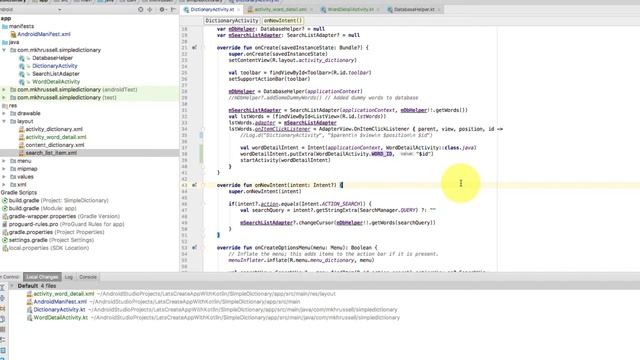This screenshot has width=640, height=360.
Task: Open the Console tab in version control
Action: (x=88, y=277)
